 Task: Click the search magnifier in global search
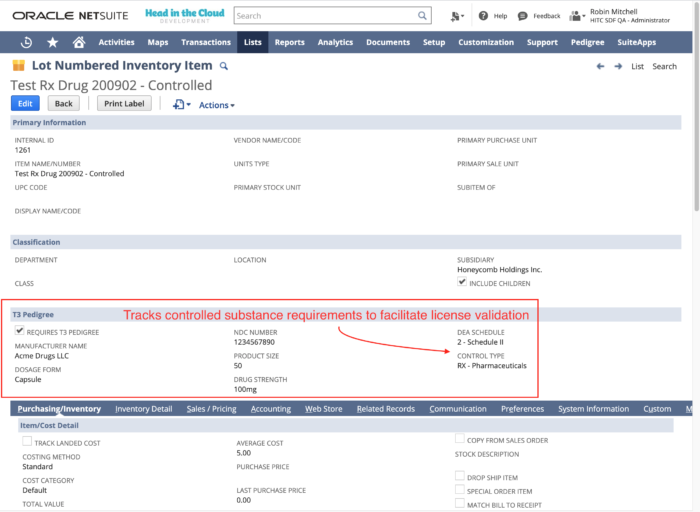click(x=422, y=16)
